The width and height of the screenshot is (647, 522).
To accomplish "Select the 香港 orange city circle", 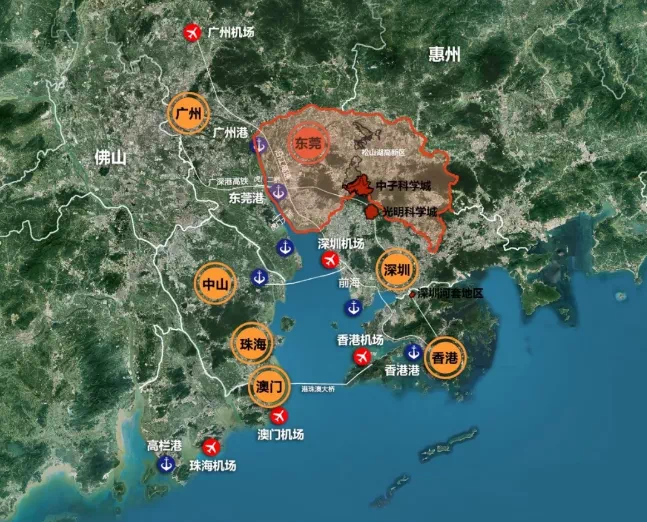I will [445, 358].
